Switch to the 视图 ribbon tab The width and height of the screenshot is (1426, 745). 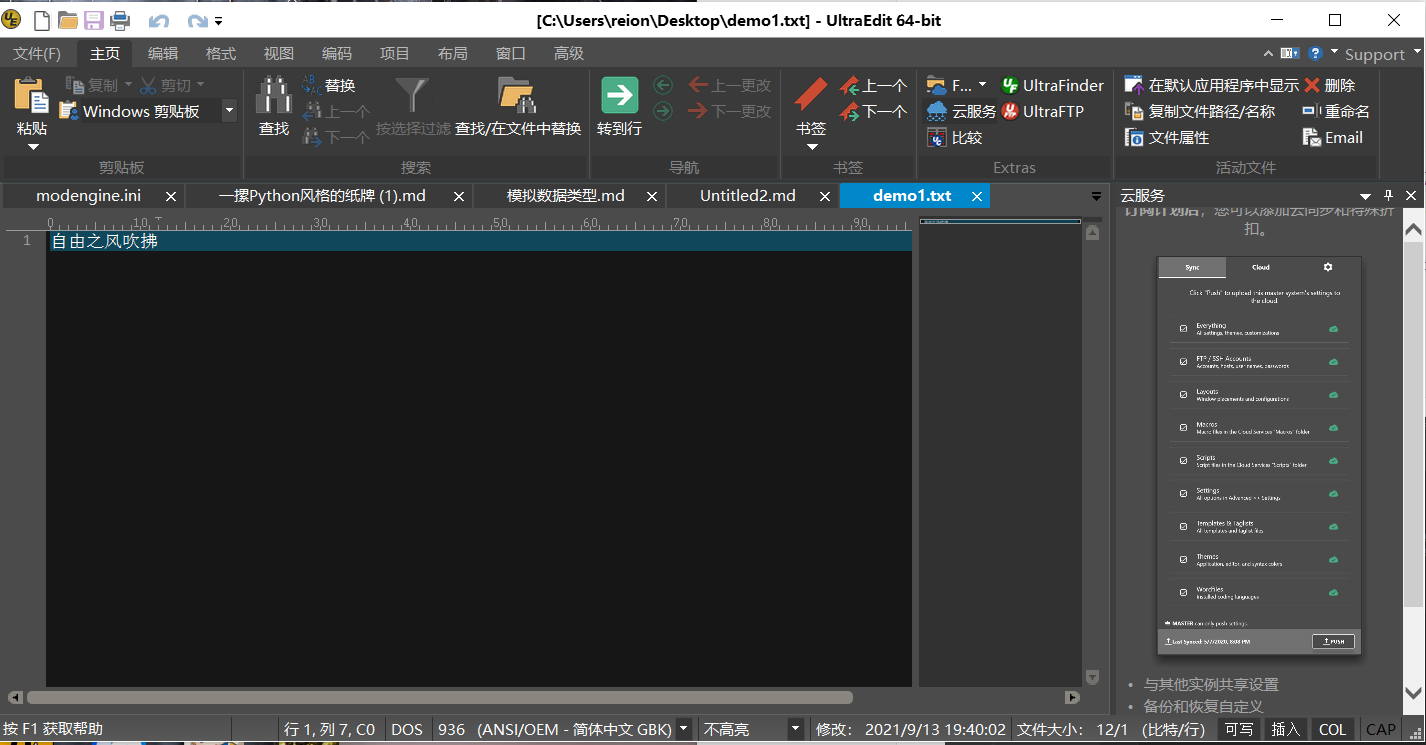pos(279,53)
